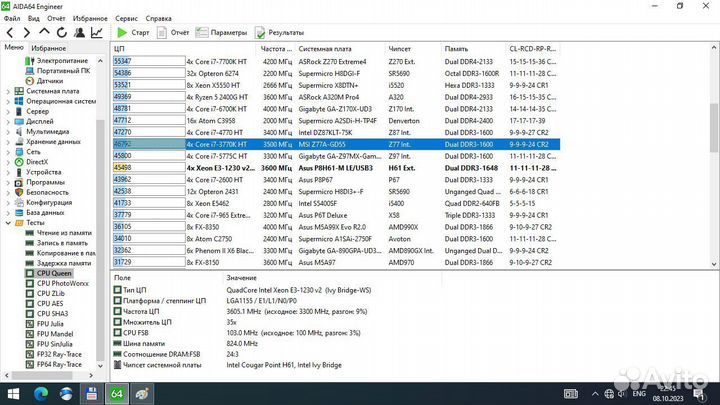This screenshot has width=720, height=405.
Task: Launch Microsoft Edge from the taskbar
Action: [41, 394]
